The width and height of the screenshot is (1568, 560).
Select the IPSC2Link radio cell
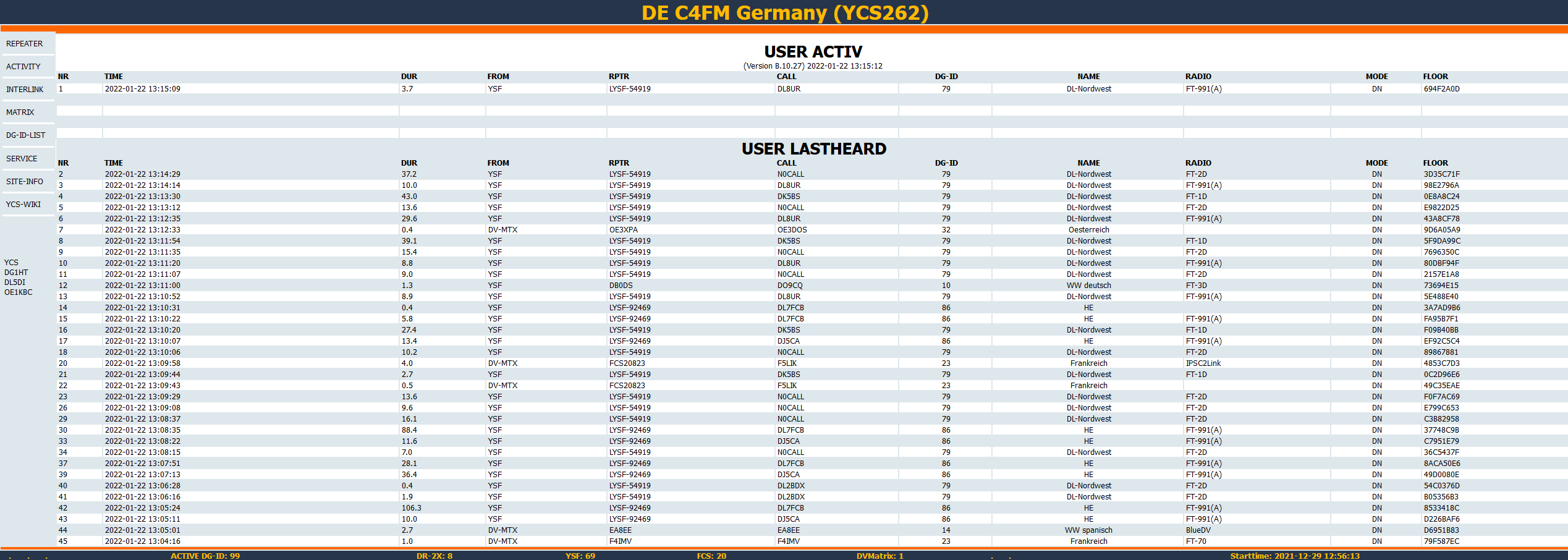click(x=1203, y=363)
